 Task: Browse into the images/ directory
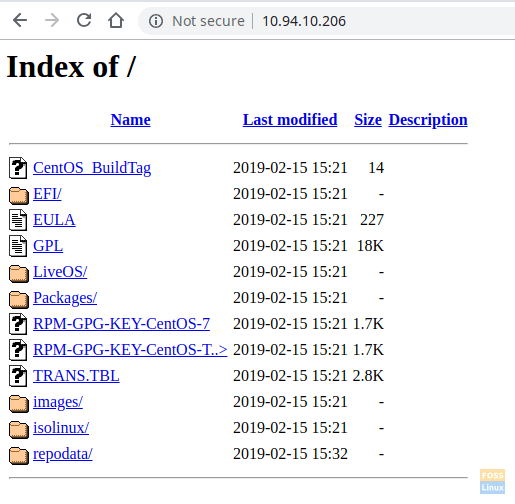58,402
